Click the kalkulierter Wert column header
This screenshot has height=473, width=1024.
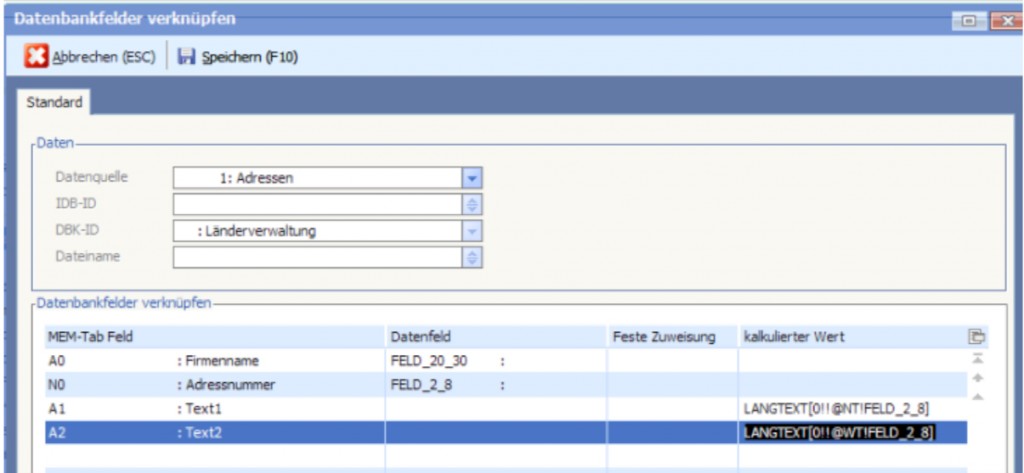pyautogui.click(x=794, y=337)
